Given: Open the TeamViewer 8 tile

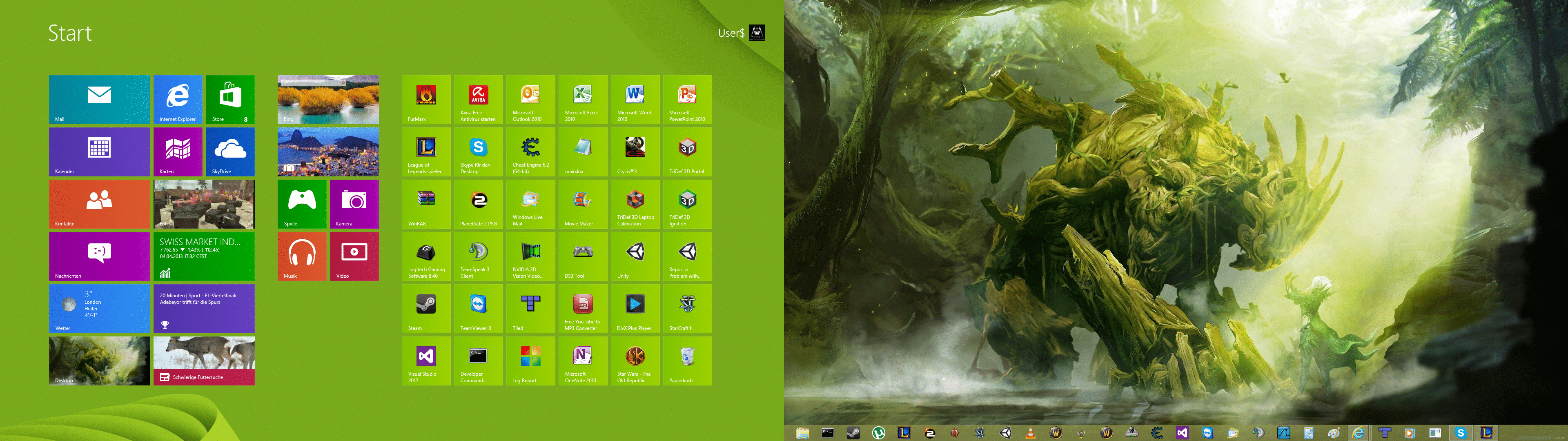Looking at the screenshot, I should point(479,309).
